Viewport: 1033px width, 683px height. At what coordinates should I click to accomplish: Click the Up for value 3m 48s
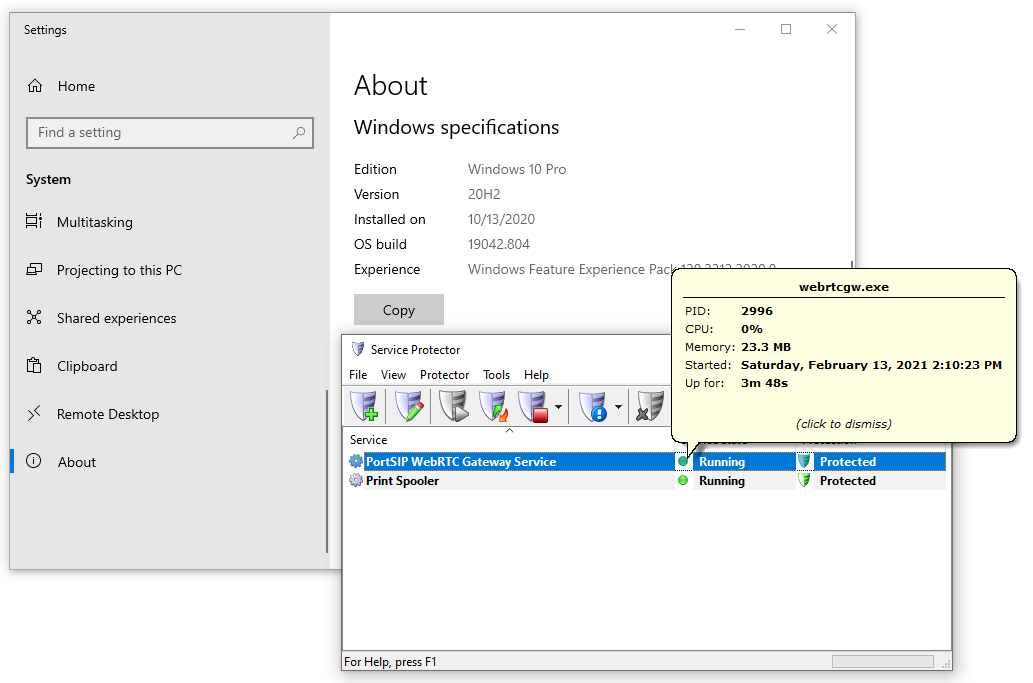(x=764, y=383)
